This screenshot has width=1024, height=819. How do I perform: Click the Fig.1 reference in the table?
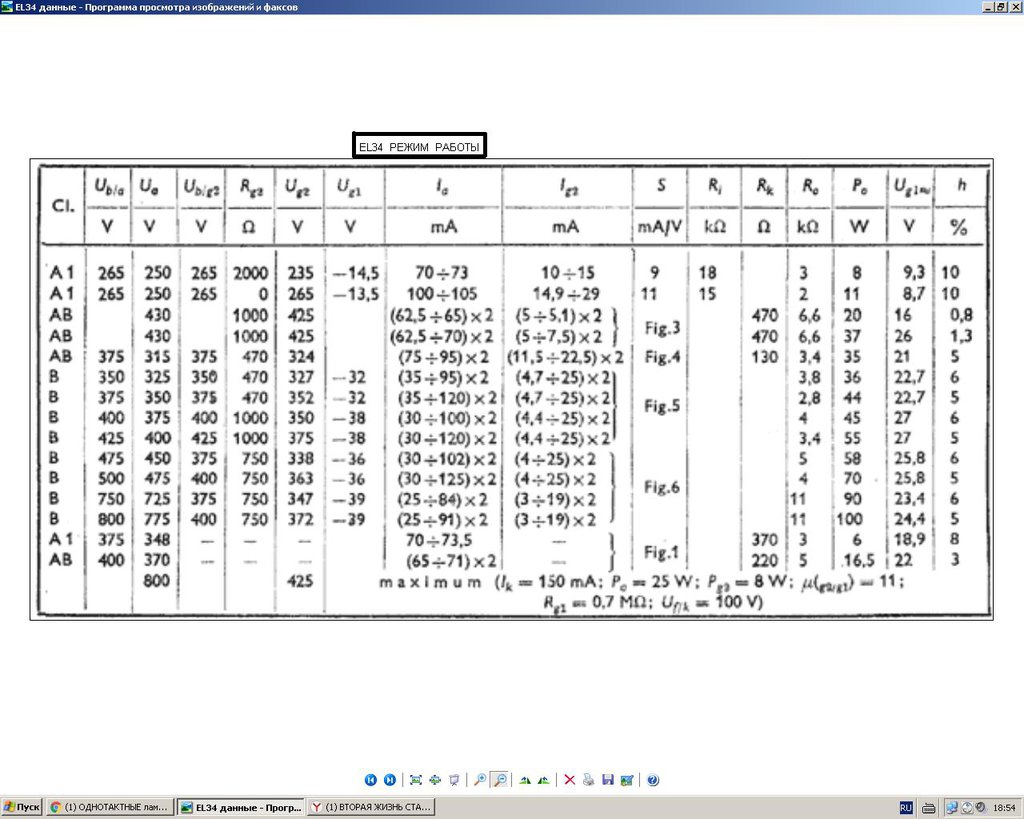[x=662, y=553]
